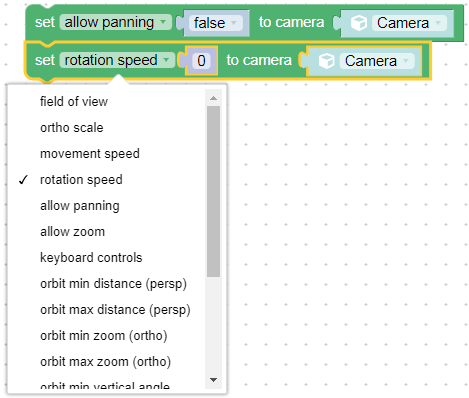469x398 pixels.
Task: Open the 'rotation speed' property dropdown
Action: pyautogui.click(x=117, y=60)
